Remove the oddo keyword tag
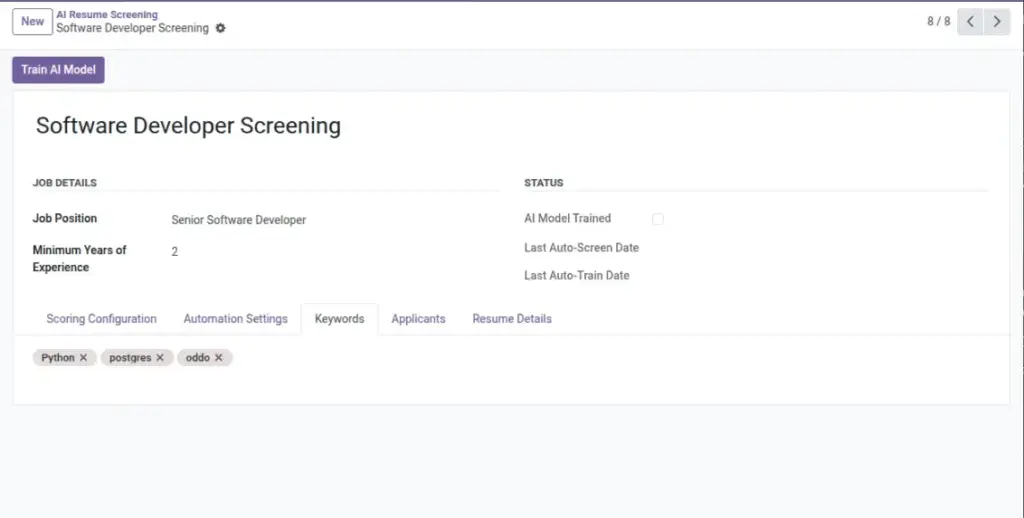This screenshot has width=1024, height=518. point(219,357)
